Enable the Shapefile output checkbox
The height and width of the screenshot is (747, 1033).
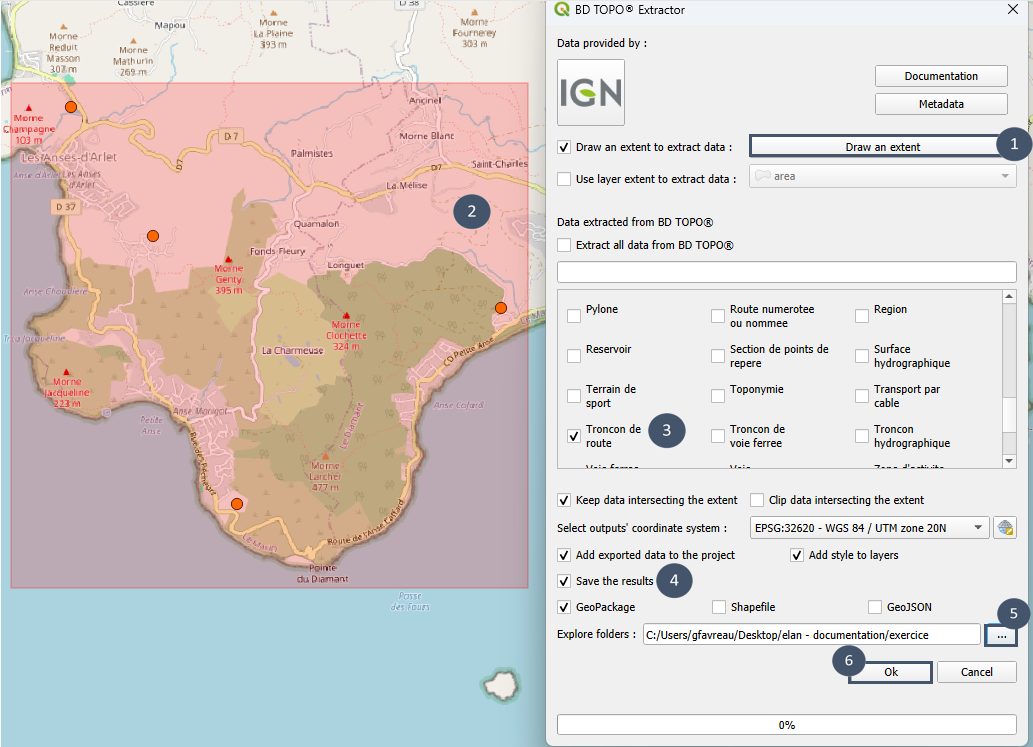coord(719,607)
